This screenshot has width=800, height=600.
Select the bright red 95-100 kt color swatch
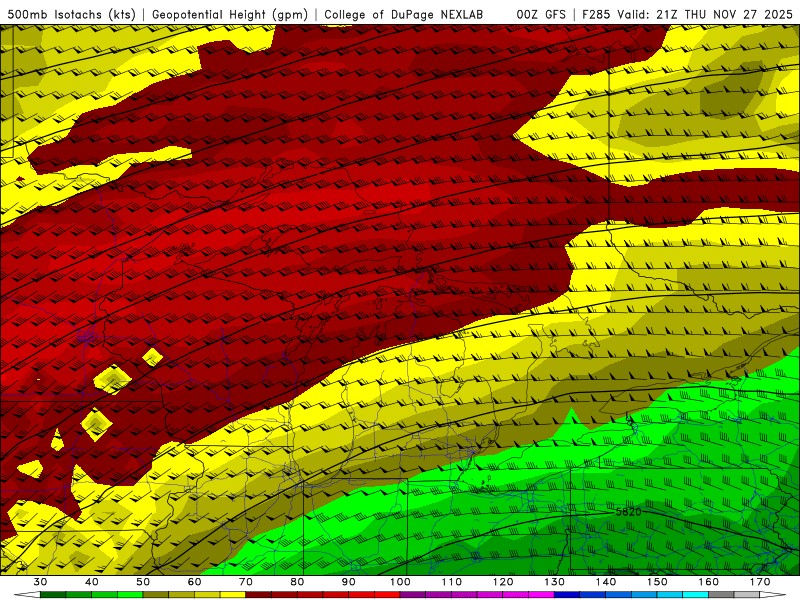[x=387, y=595]
